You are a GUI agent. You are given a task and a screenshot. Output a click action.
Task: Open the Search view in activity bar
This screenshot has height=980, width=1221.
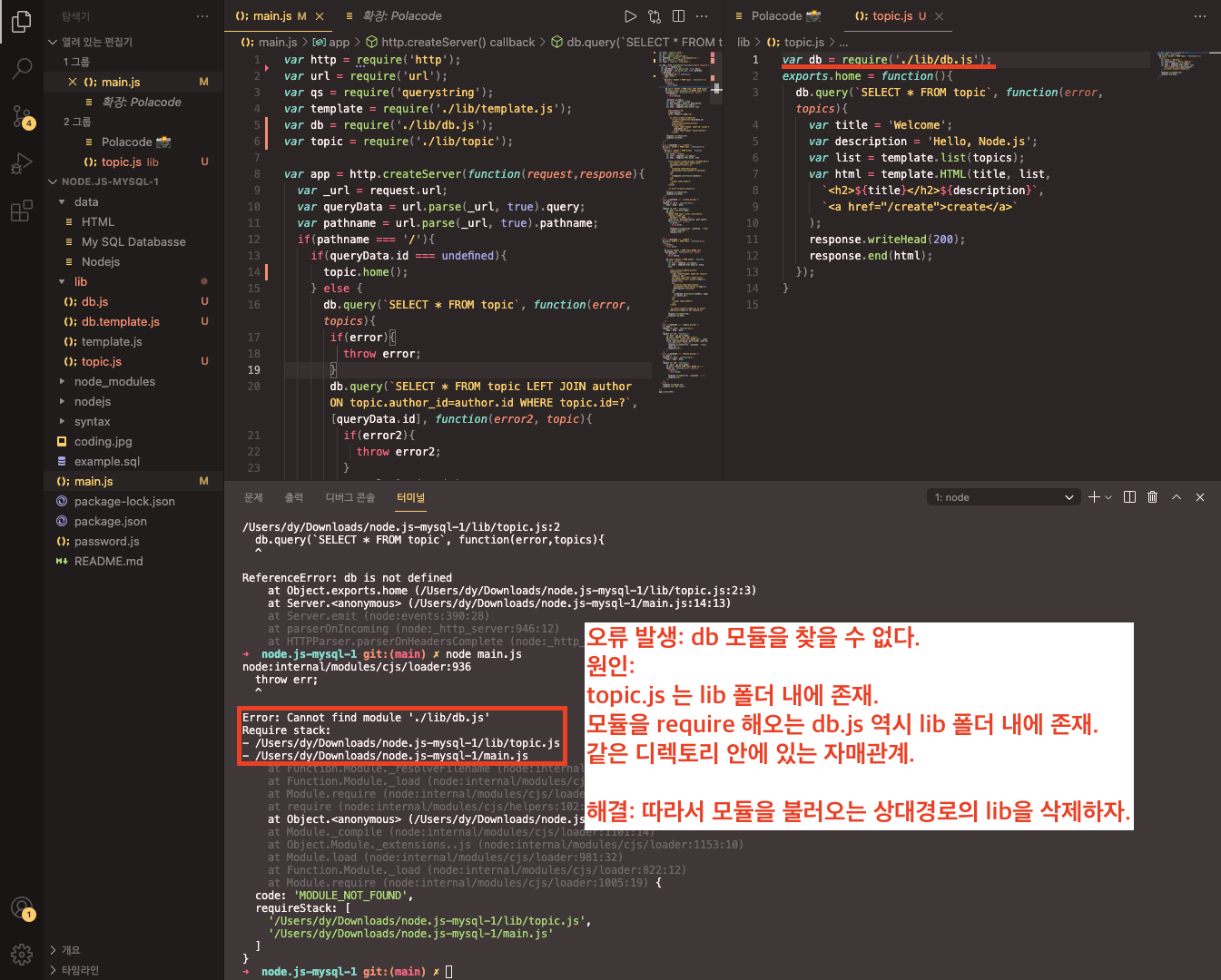tap(22, 68)
